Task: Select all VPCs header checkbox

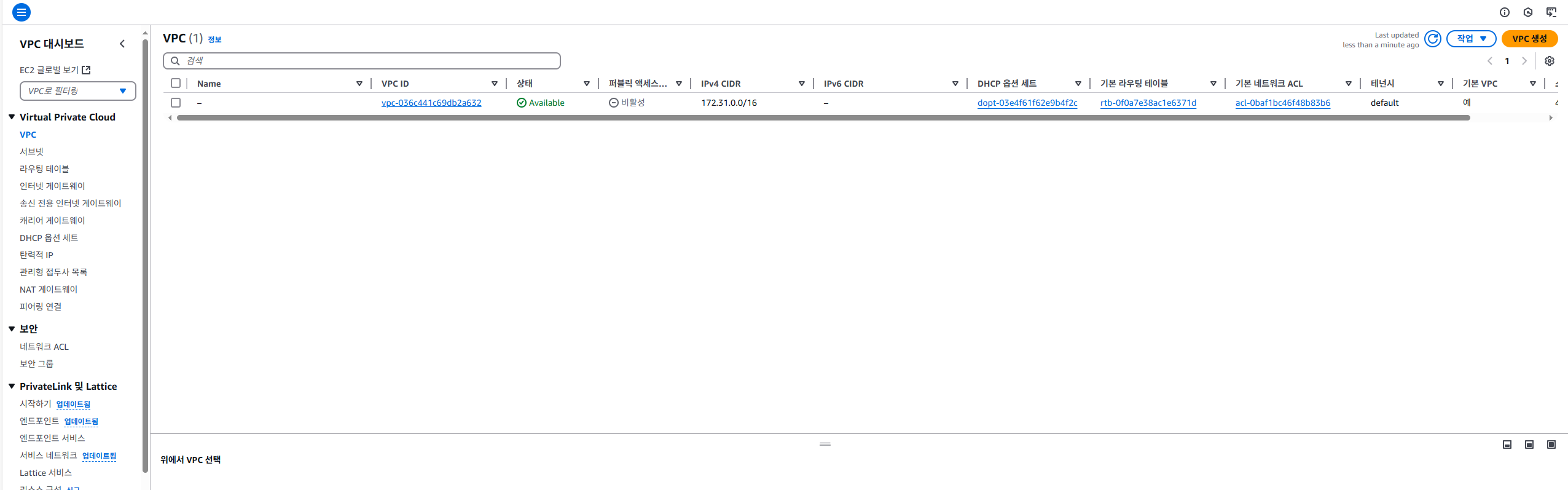Action: 176,84
